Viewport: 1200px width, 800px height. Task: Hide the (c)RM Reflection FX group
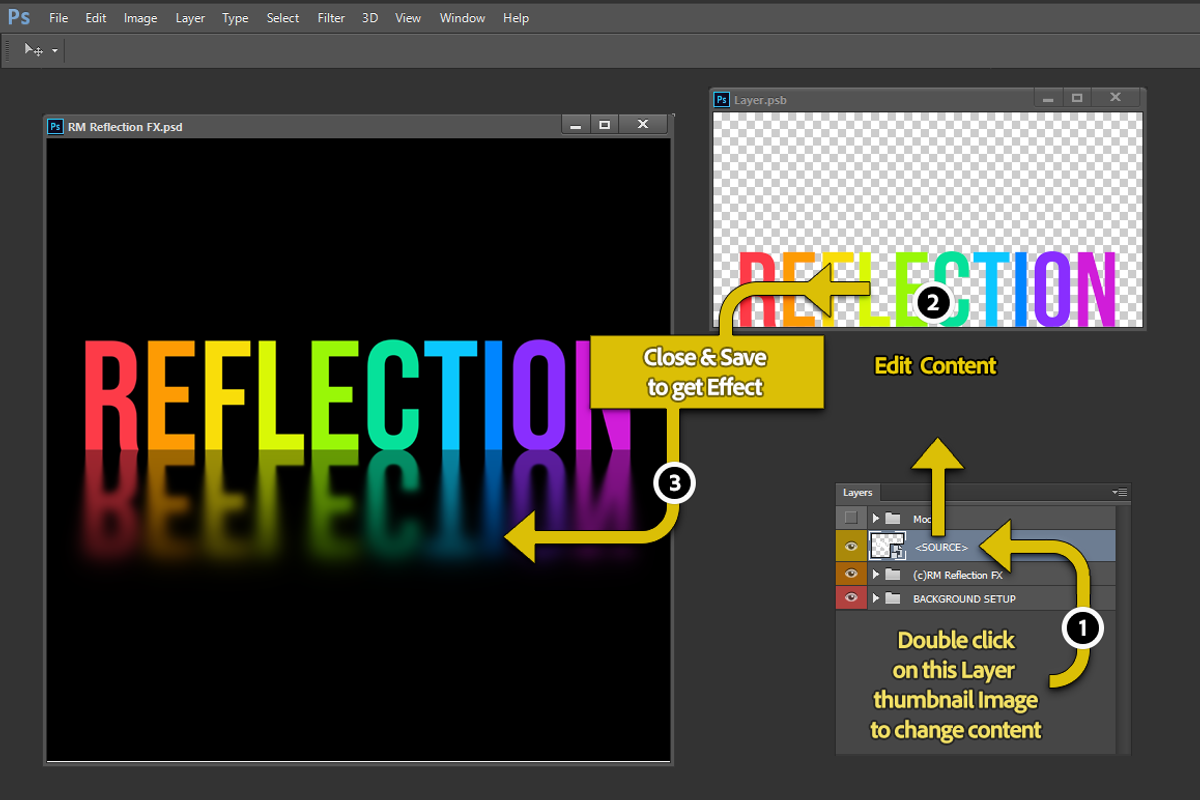click(851, 574)
